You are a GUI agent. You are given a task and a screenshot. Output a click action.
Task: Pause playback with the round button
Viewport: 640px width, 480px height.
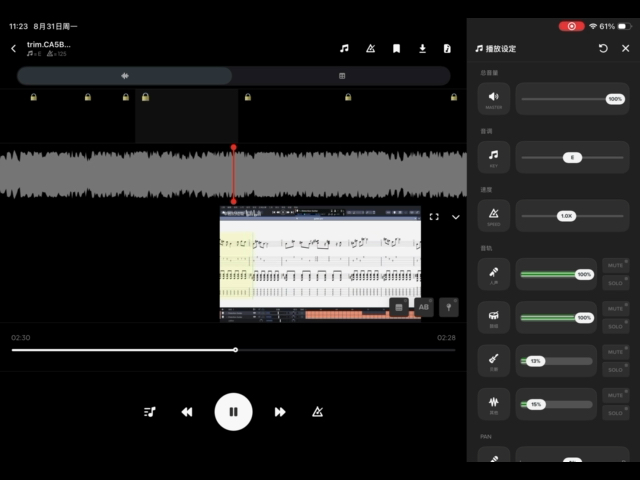coord(233,412)
